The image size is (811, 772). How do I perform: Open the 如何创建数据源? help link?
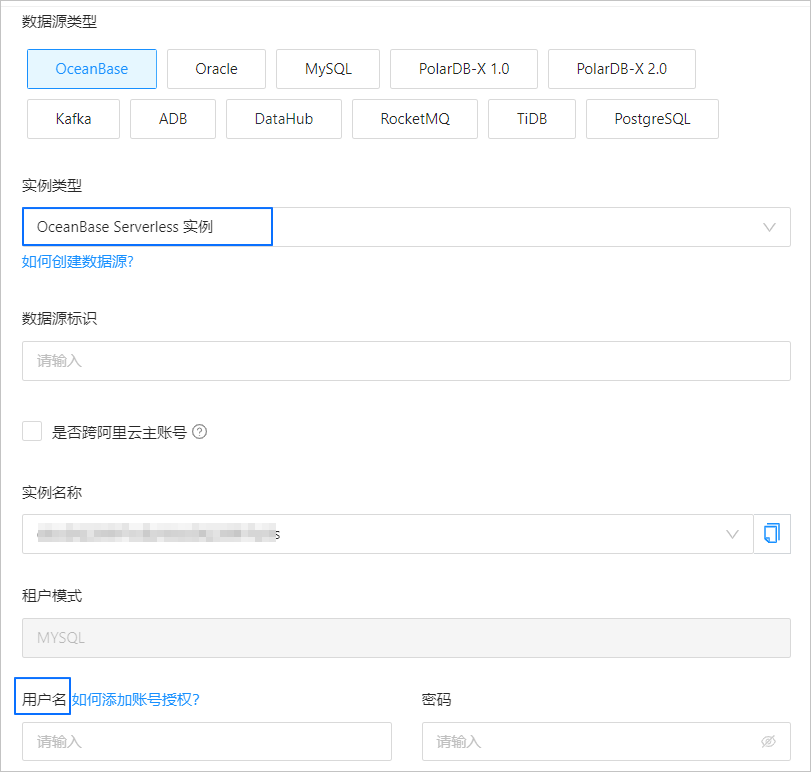tap(78, 262)
